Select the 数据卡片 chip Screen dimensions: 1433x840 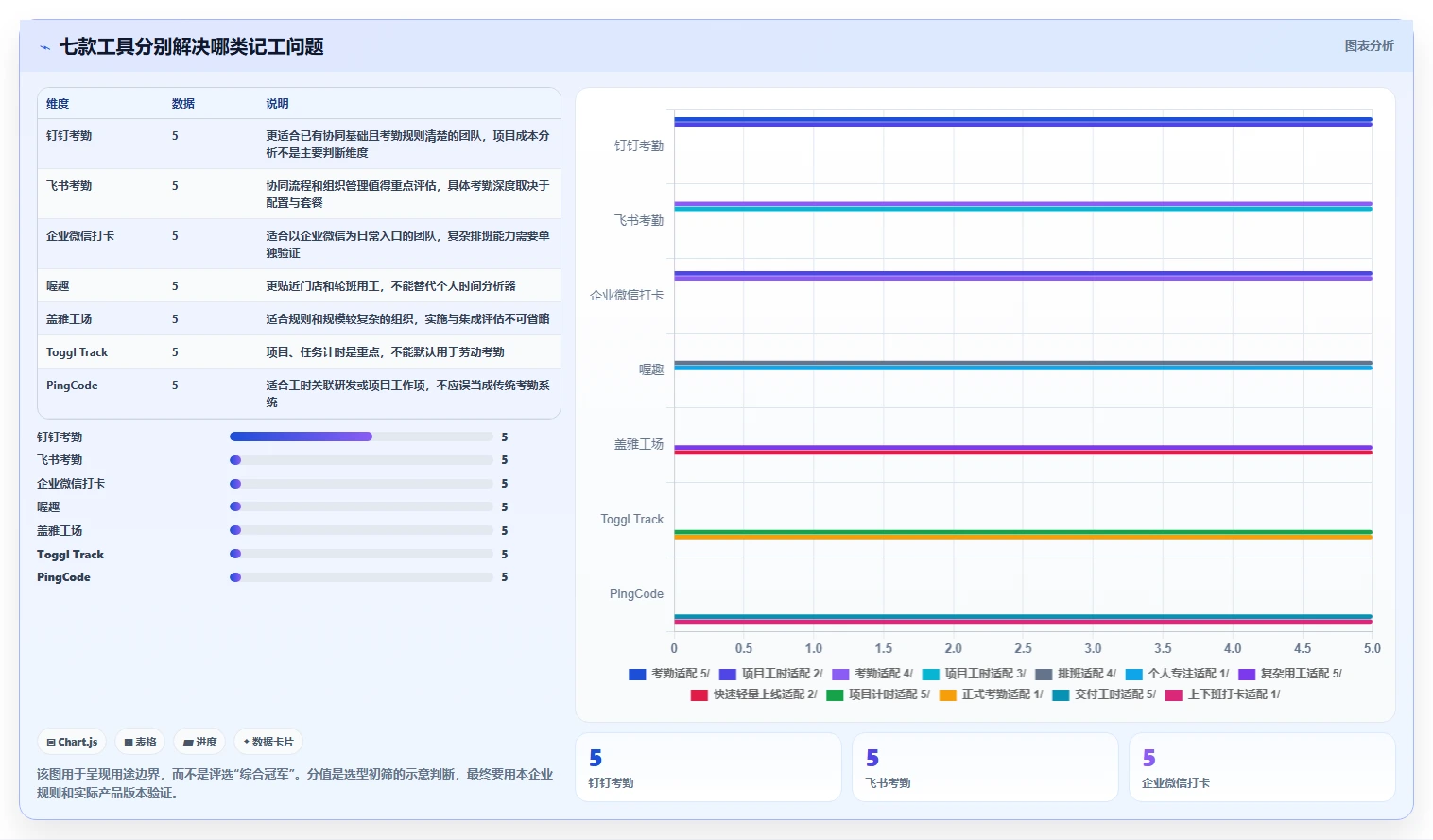pyautogui.click(x=268, y=742)
